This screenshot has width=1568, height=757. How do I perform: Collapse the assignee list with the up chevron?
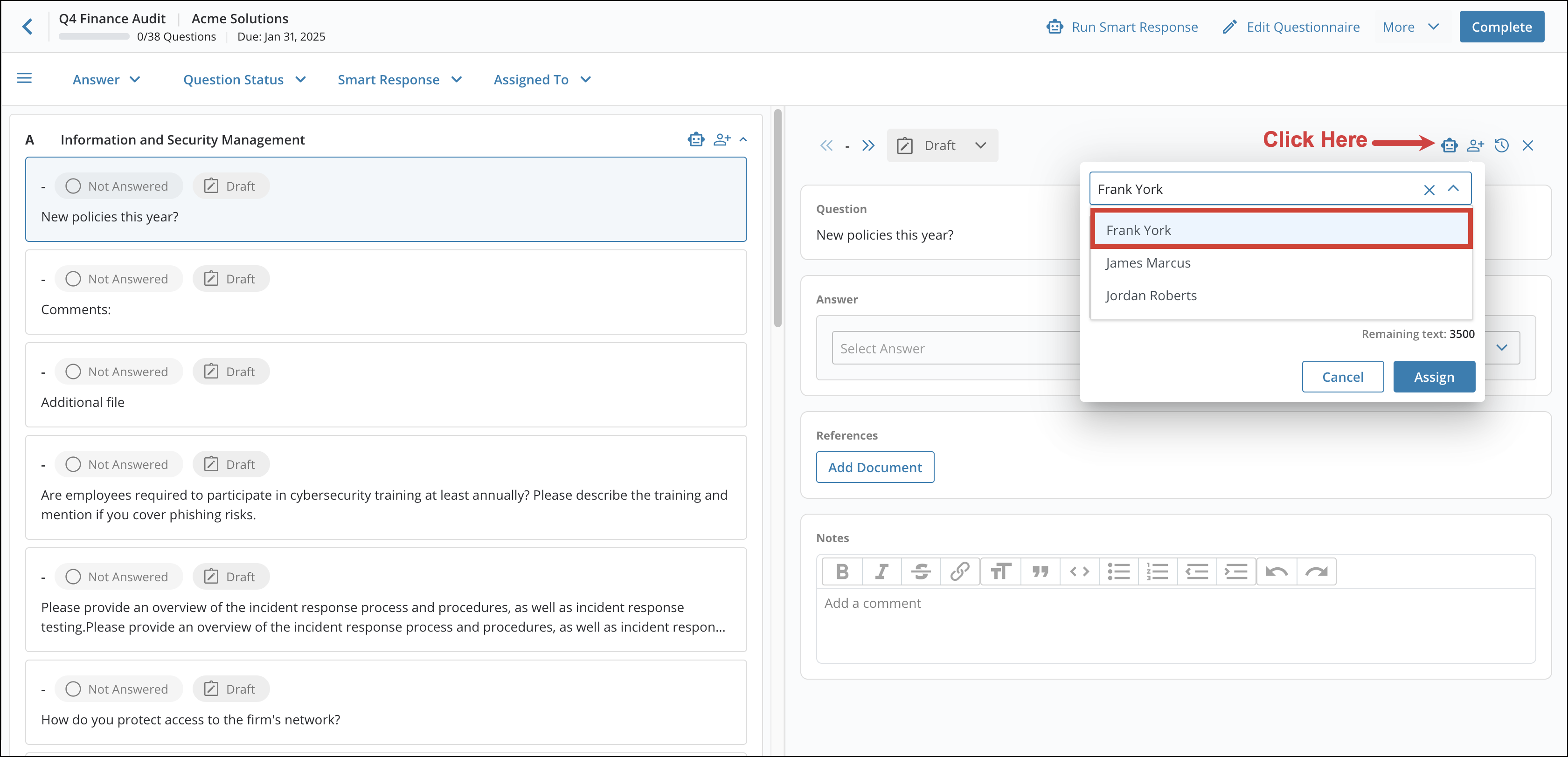pyautogui.click(x=1454, y=189)
